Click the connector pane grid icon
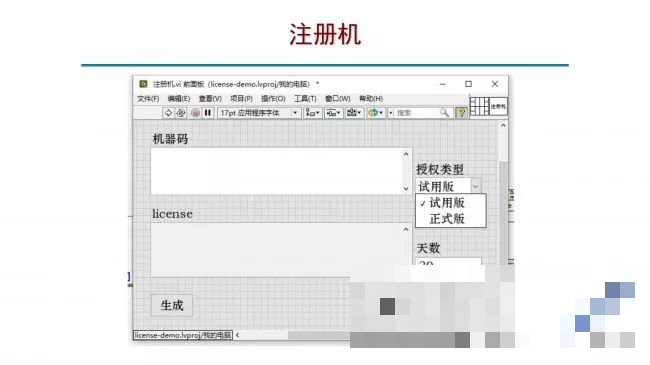Image resolution: width=650 pixels, height=365 pixels. [x=479, y=106]
